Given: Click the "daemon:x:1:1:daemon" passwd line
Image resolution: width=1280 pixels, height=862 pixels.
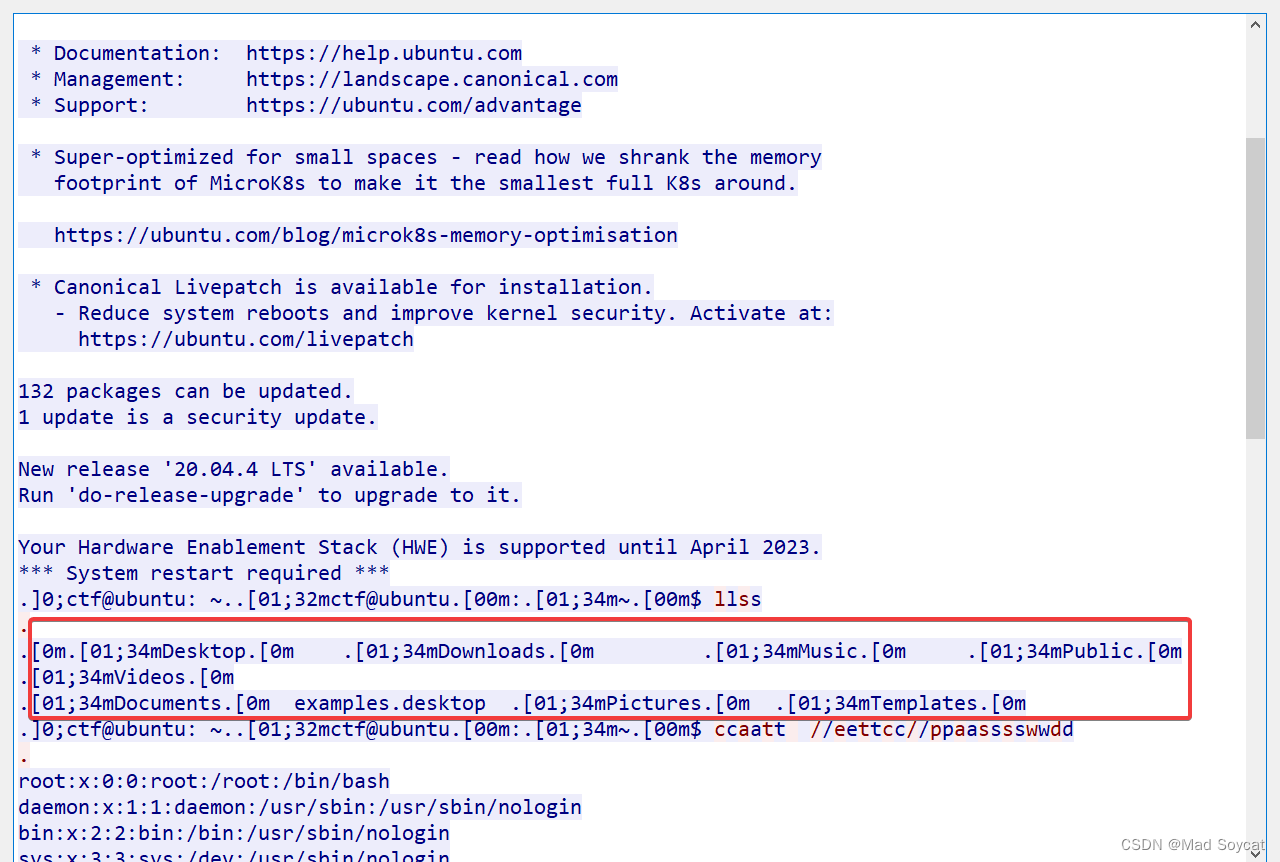Looking at the screenshot, I should [300, 807].
